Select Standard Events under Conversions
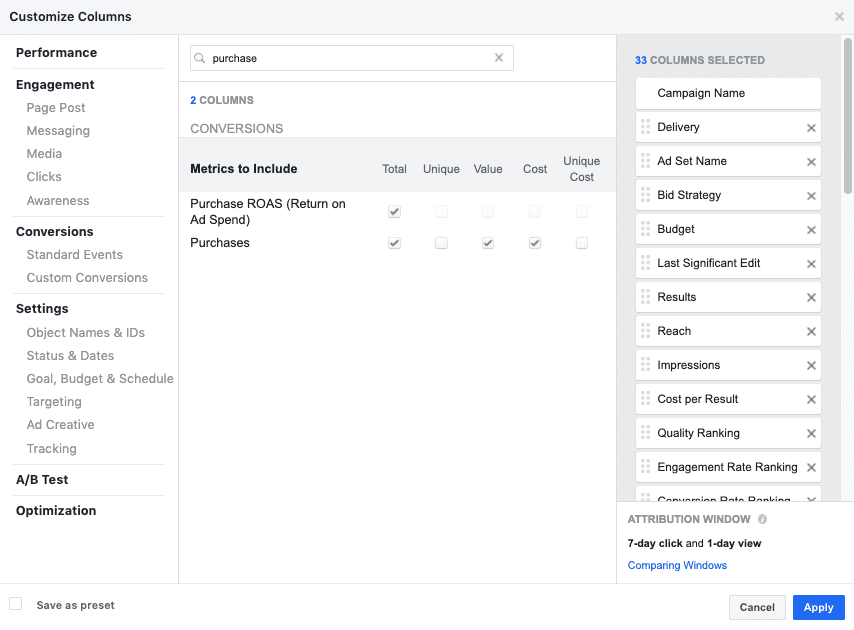 tap(74, 255)
